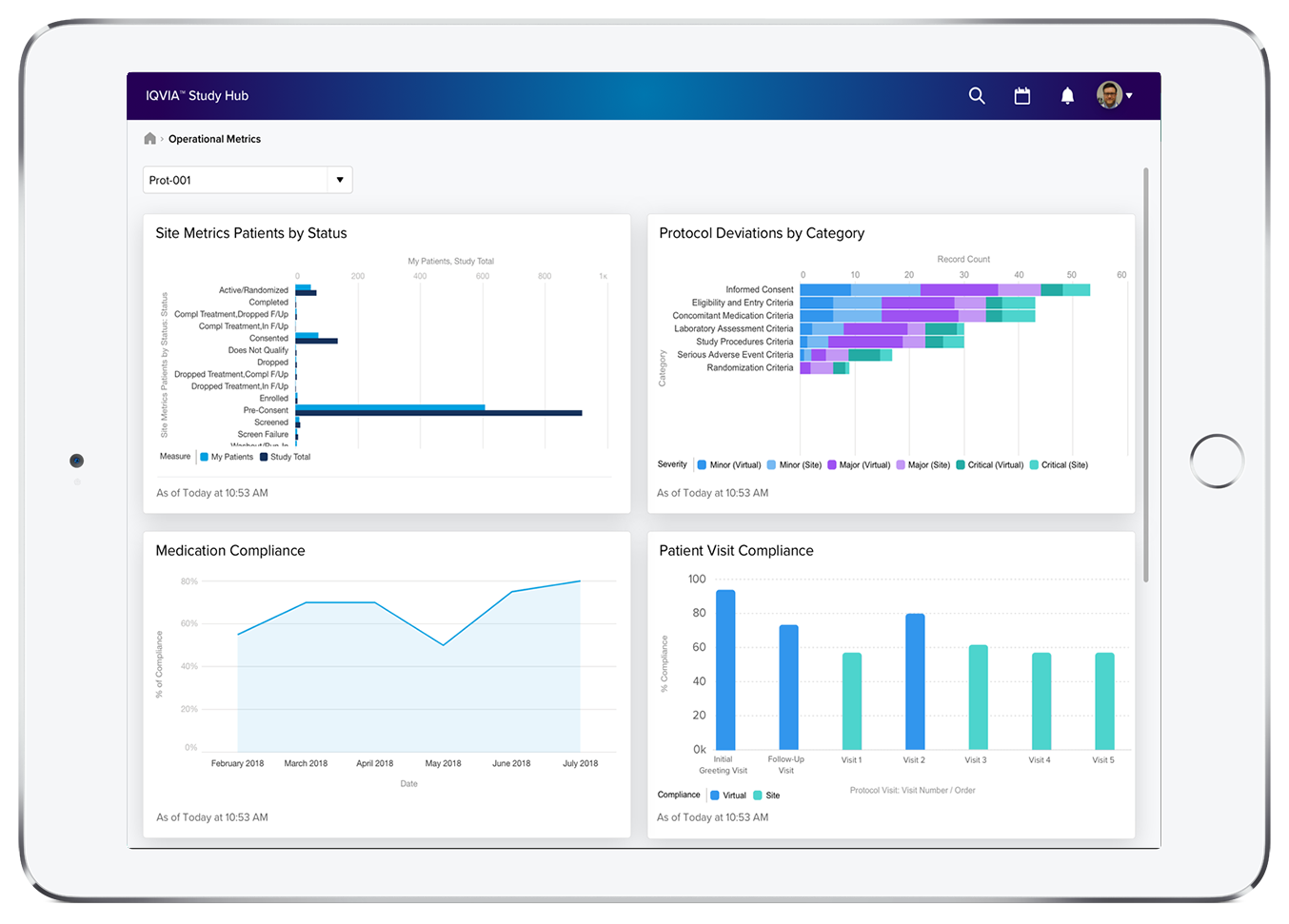
Task: Open the notifications bell
Action: 1067,96
